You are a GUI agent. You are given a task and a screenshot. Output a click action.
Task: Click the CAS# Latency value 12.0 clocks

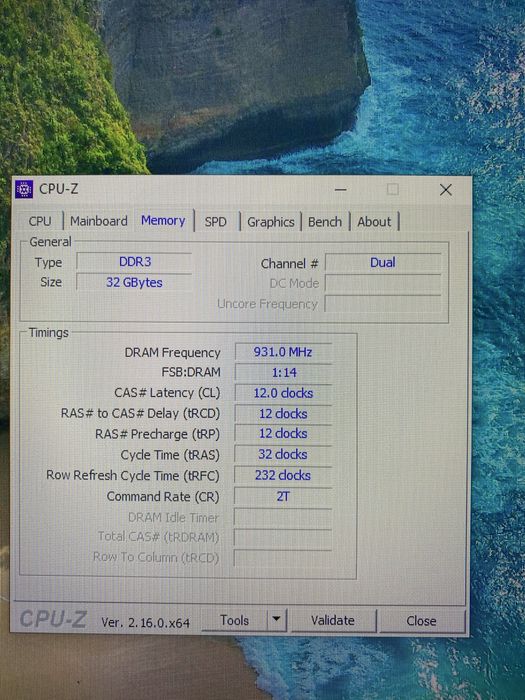pyautogui.click(x=283, y=393)
